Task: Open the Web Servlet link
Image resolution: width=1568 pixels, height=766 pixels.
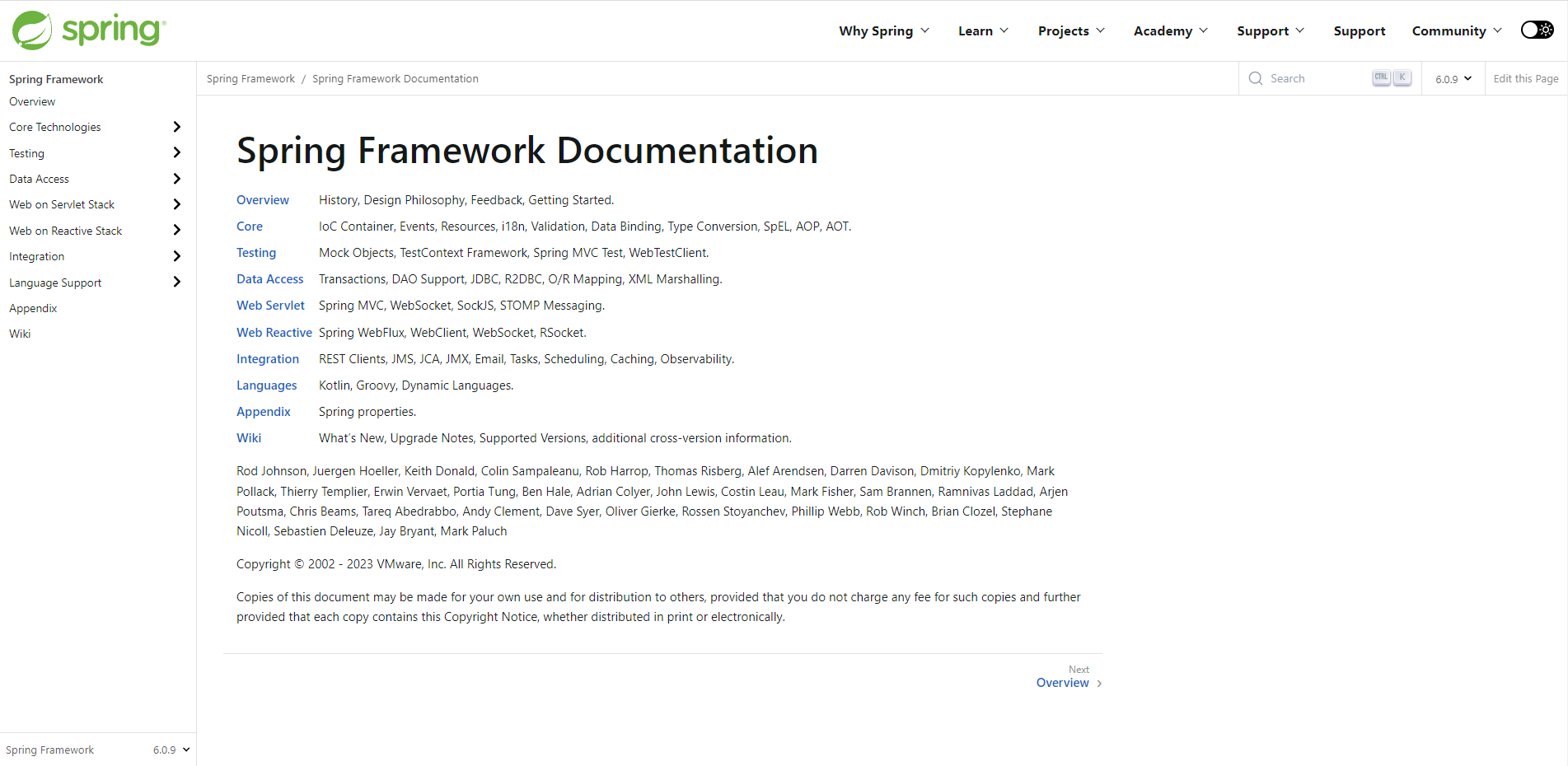Action: [x=270, y=306]
